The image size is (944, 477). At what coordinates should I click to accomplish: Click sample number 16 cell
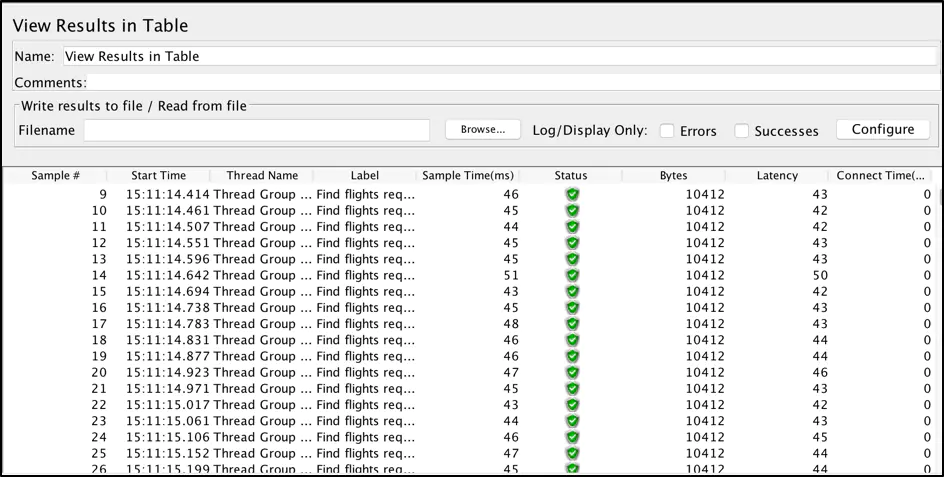click(99, 308)
